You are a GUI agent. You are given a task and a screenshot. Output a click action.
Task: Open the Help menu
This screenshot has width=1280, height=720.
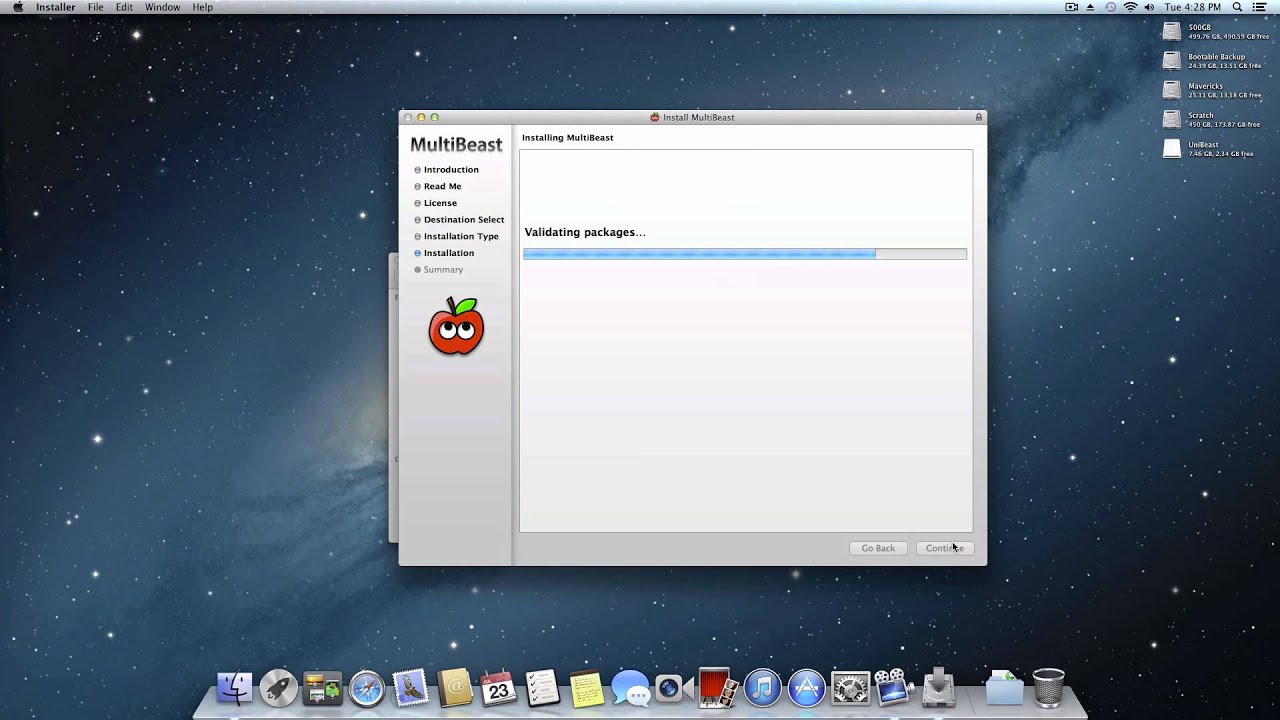point(203,7)
